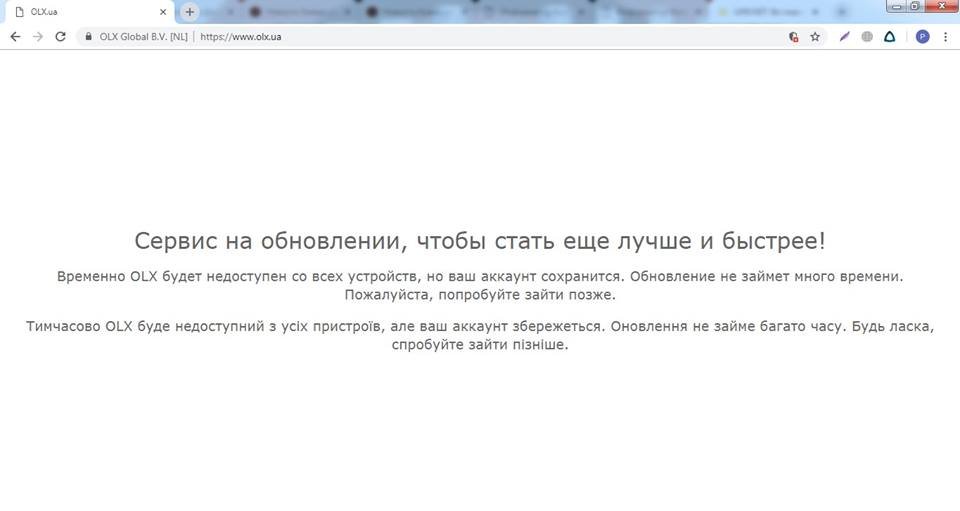Screen dimensions: 960x511
Task: Go back to the previous page
Action: (x=15, y=37)
